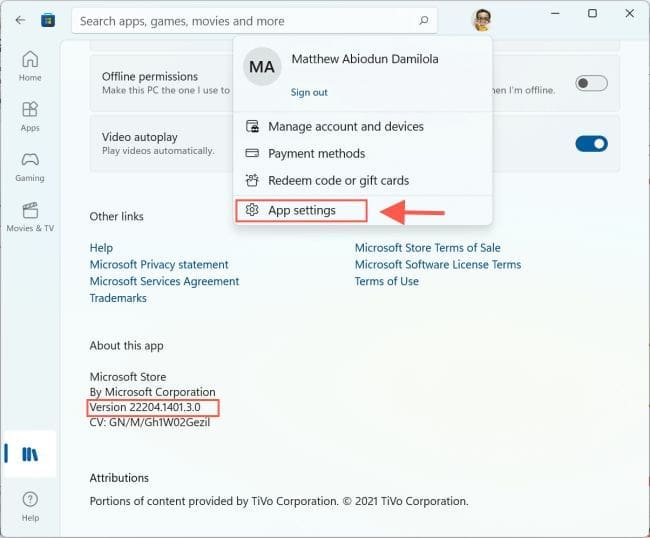Open Movies & TV section

[x=30, y=216]
